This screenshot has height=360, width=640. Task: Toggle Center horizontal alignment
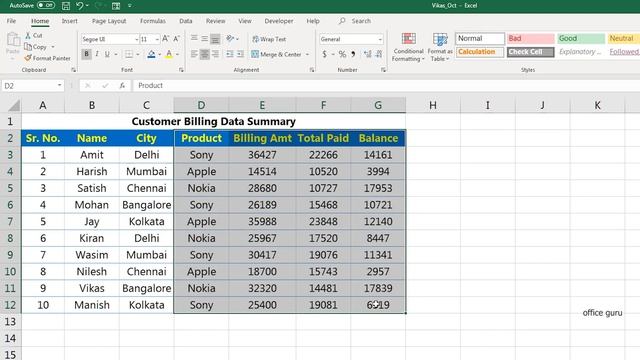coord(204,54)
